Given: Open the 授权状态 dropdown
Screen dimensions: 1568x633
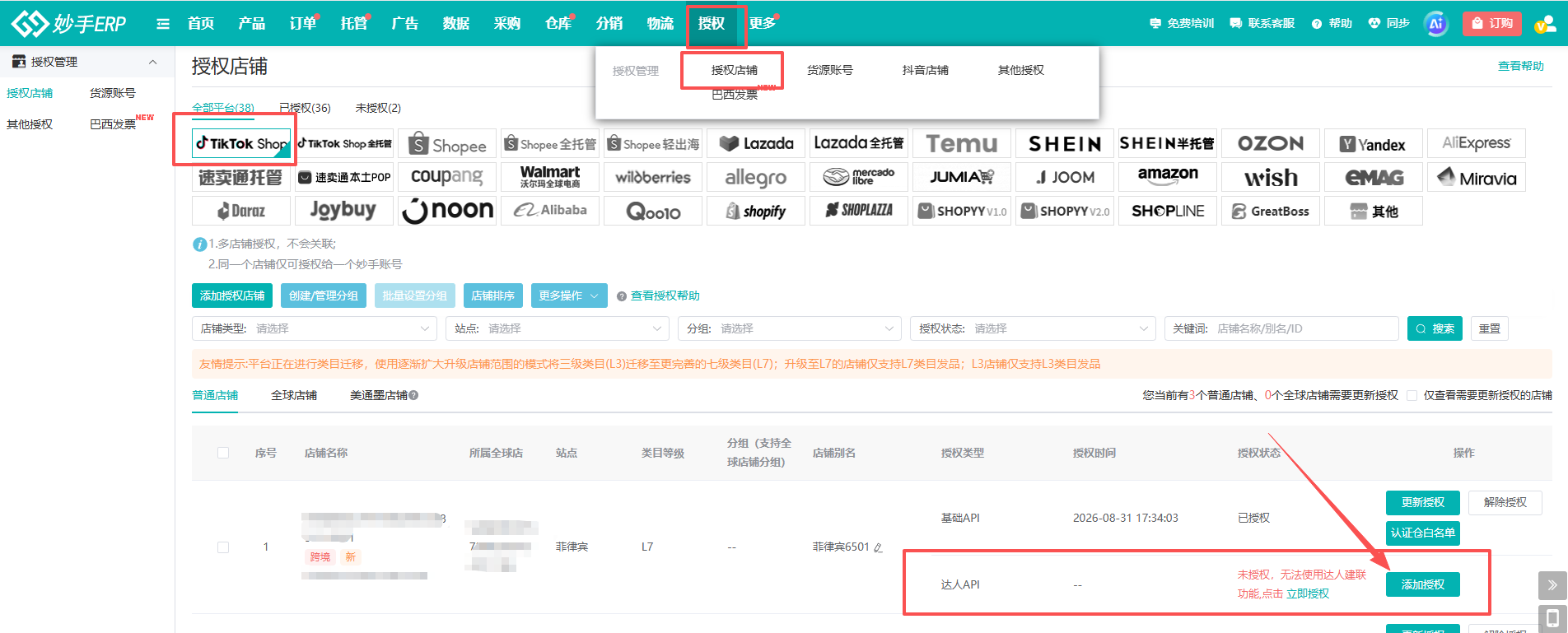Looking at the screenshot, I should (1033, 328).
